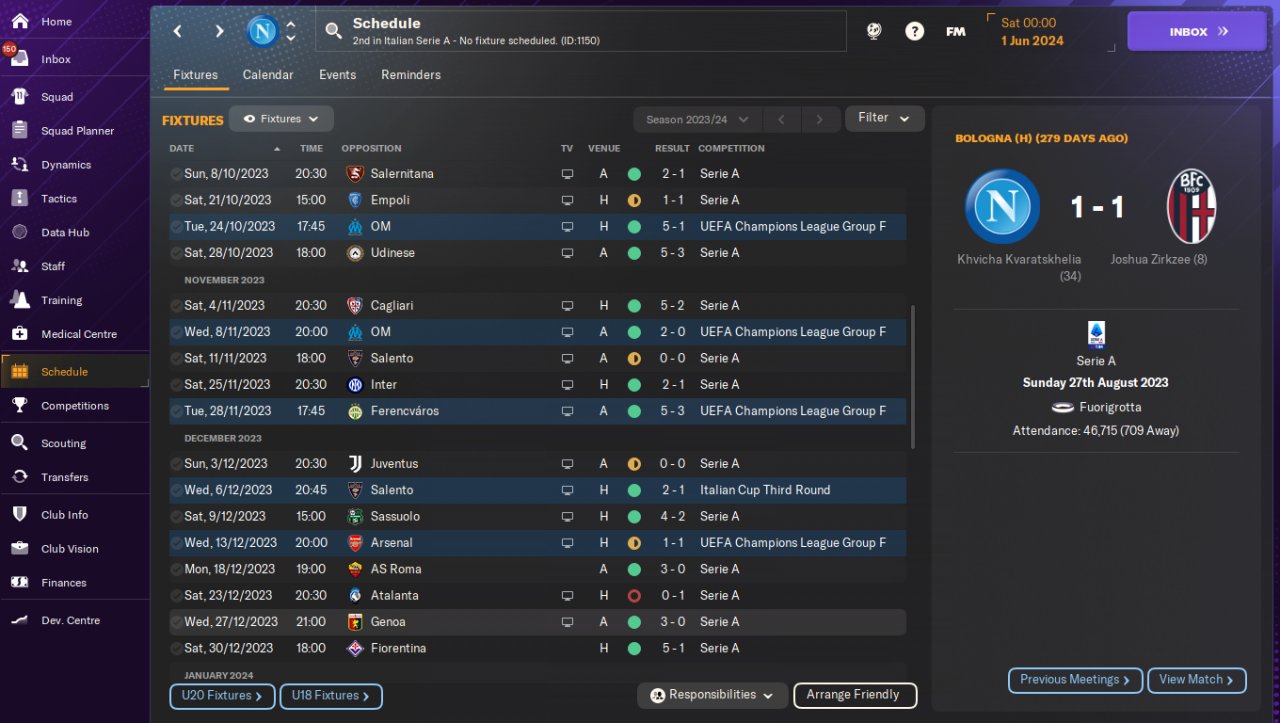Click the fixtures list vertical scrollbar
1280x723 pixels.
[913, 378]
